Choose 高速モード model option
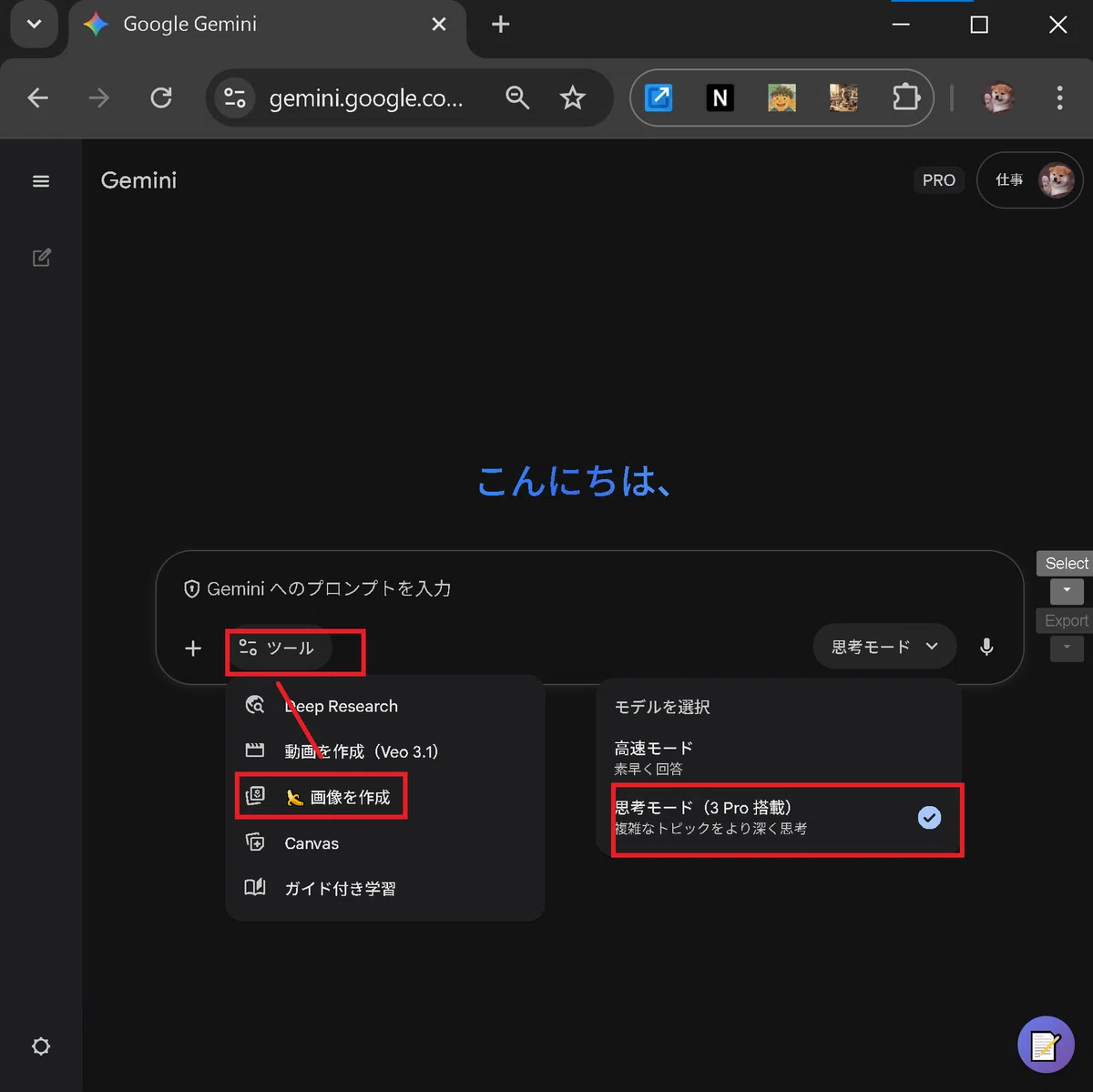 (779, 758)
